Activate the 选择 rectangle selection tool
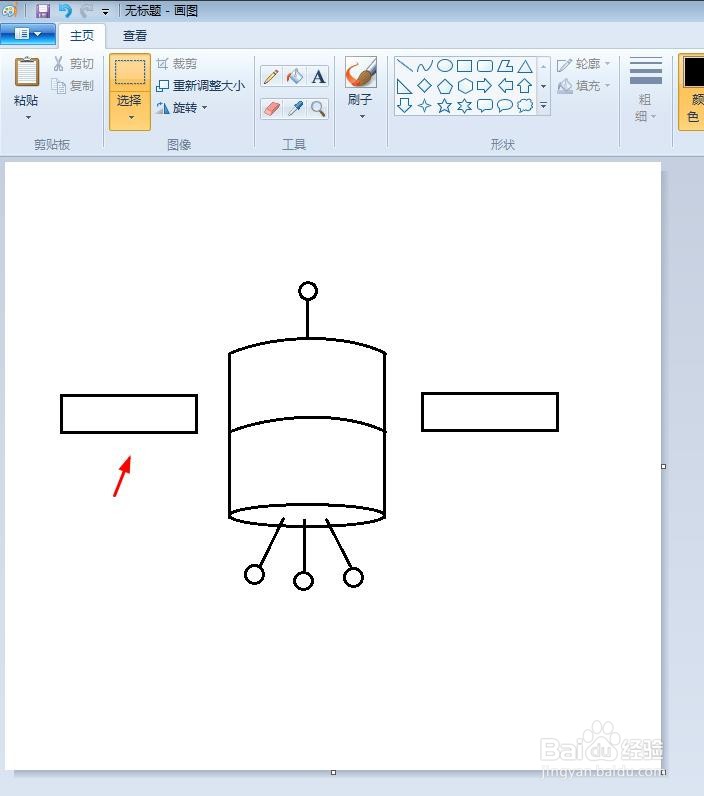This screenshot has width=704, height=796. [130, 73]
